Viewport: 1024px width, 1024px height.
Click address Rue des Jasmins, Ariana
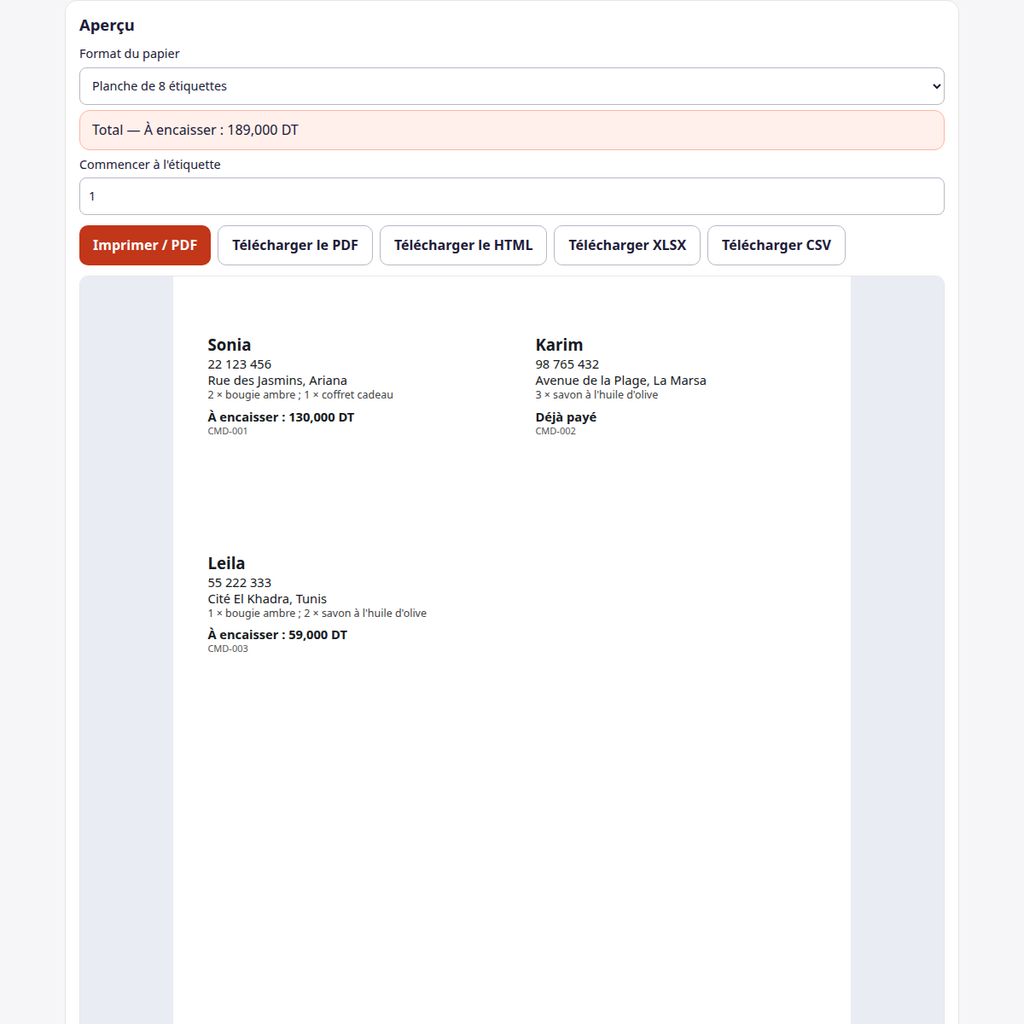pos(278,381)
